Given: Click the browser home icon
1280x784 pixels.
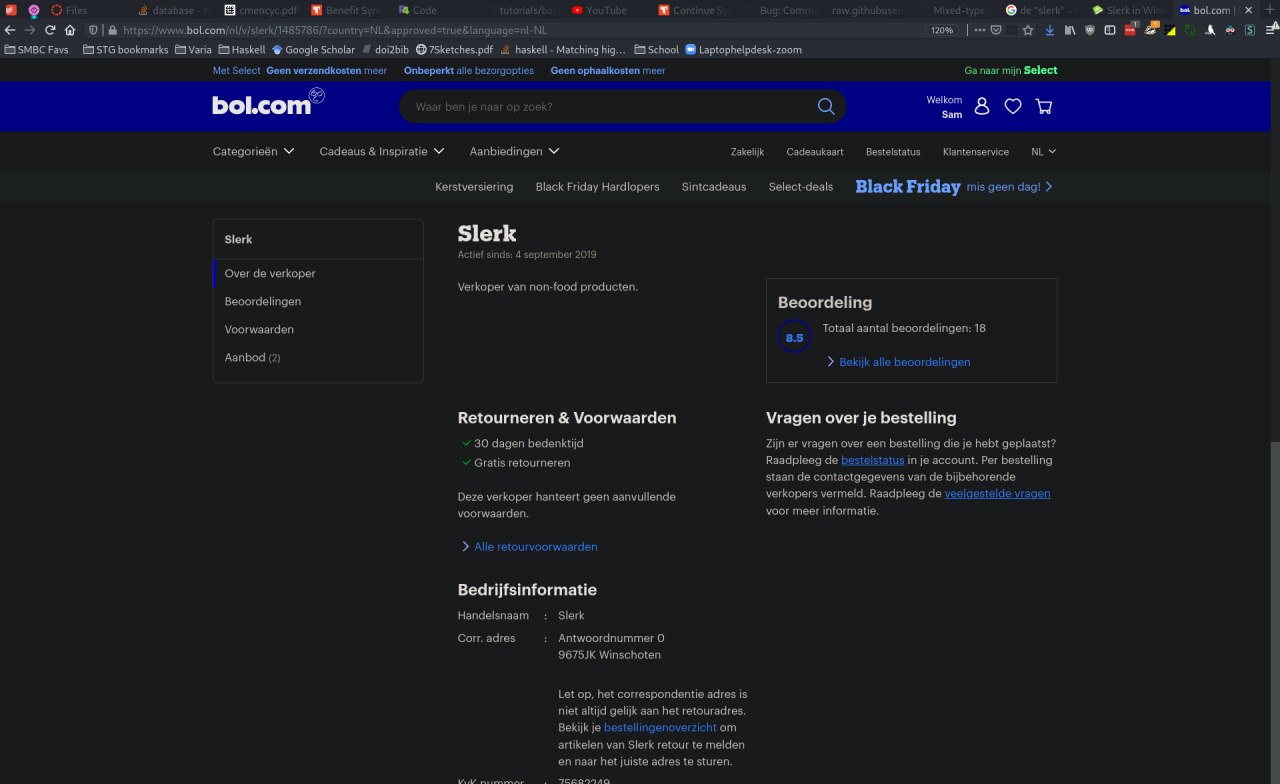Looking at the screenshot, I should (x=70, y=30).
